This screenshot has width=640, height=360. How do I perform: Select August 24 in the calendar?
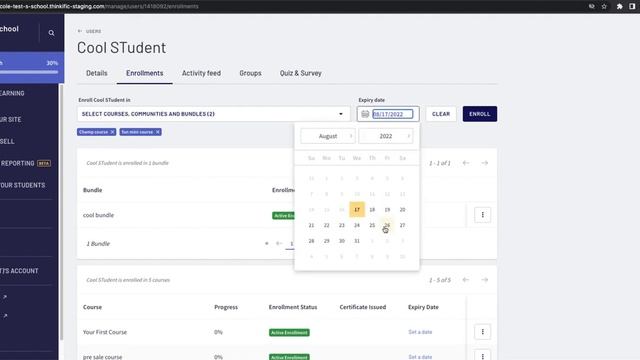click(357, 225)
